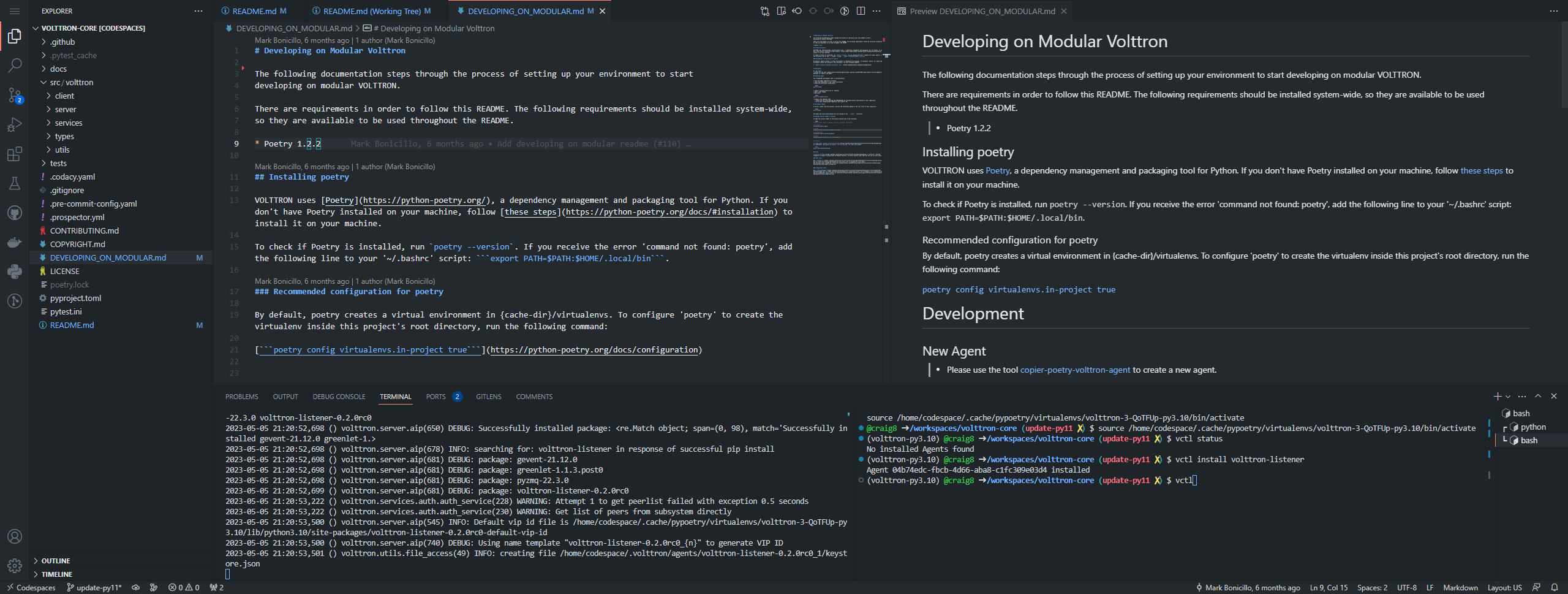Open copier-poetry-volttron-agent link in preview
Image resolution: width=1568 pixels, height=594 pixels.
click(x=1074, y=370)
